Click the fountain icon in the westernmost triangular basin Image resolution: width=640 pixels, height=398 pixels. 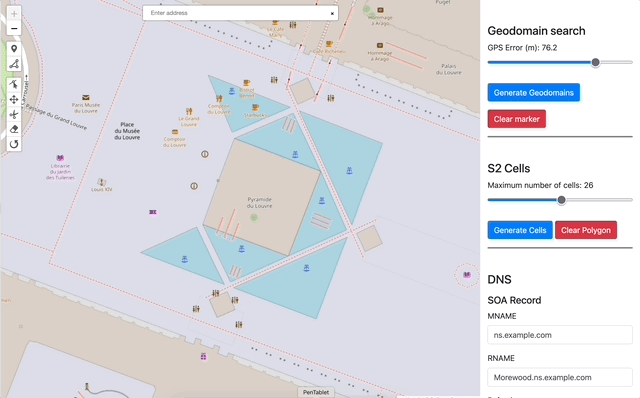click(184, 259)
